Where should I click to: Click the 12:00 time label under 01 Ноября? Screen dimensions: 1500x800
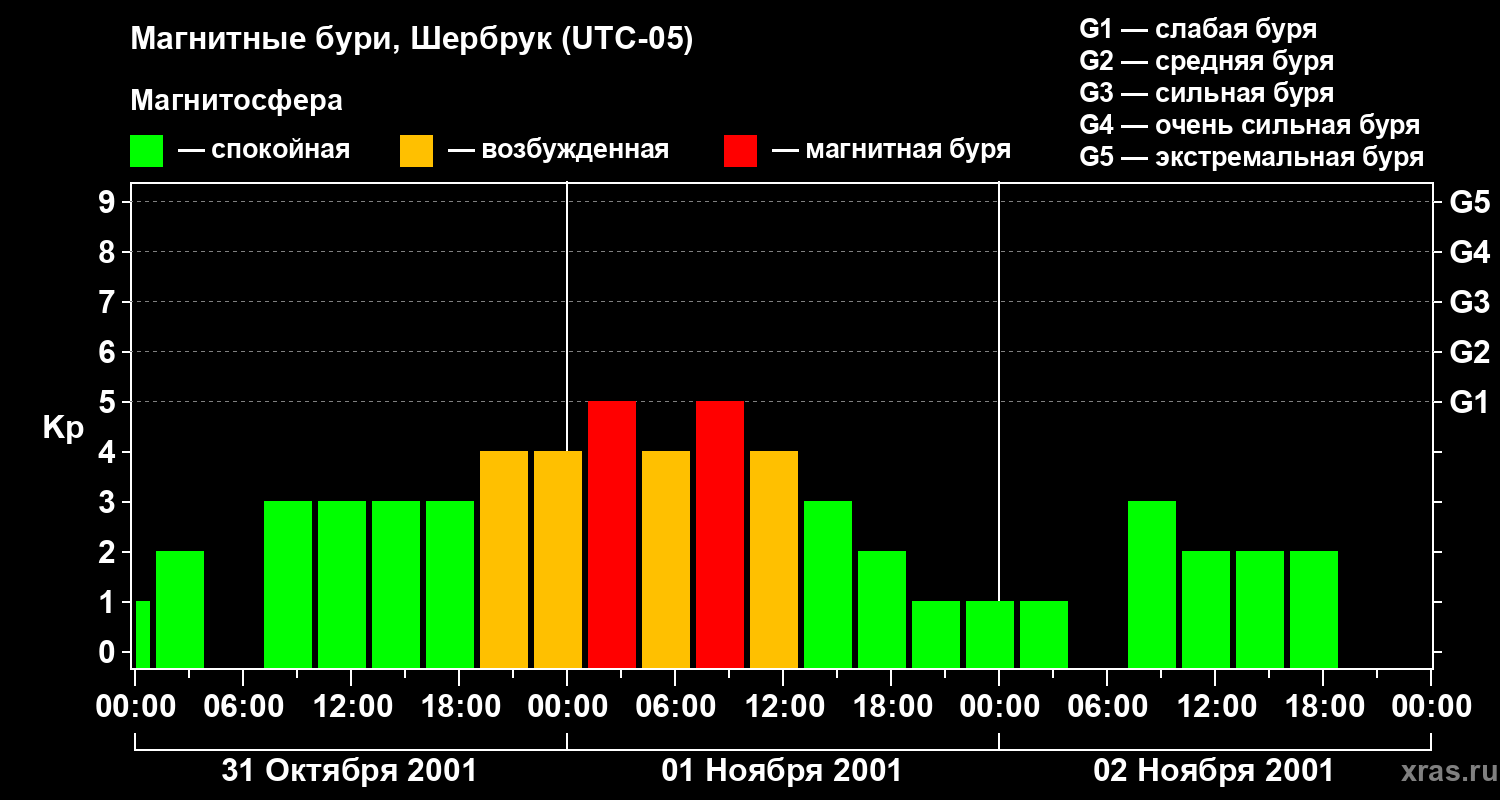[x=783, y=707]
